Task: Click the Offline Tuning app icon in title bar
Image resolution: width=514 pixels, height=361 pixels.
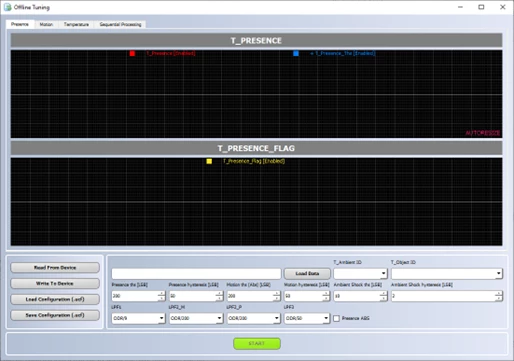Action: coord(7,7)
